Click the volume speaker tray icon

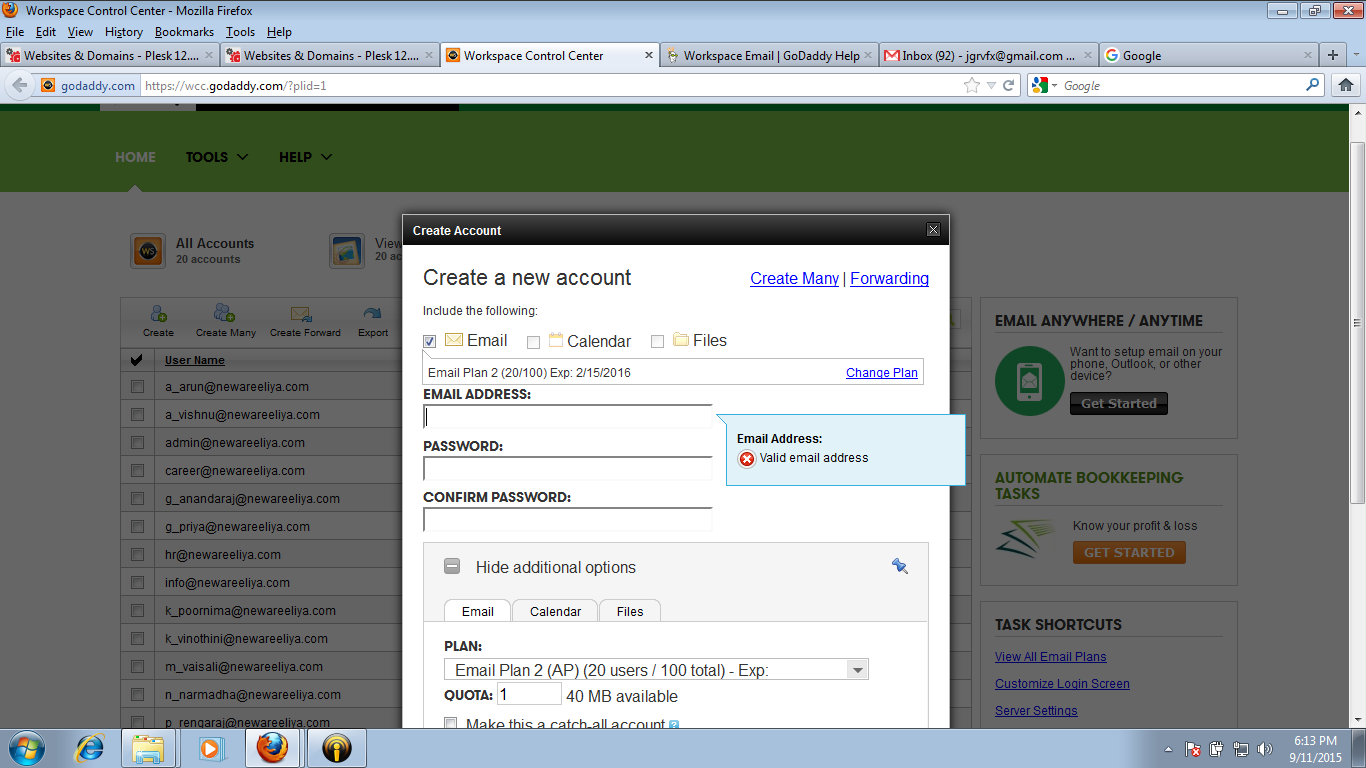[1265, 748]
